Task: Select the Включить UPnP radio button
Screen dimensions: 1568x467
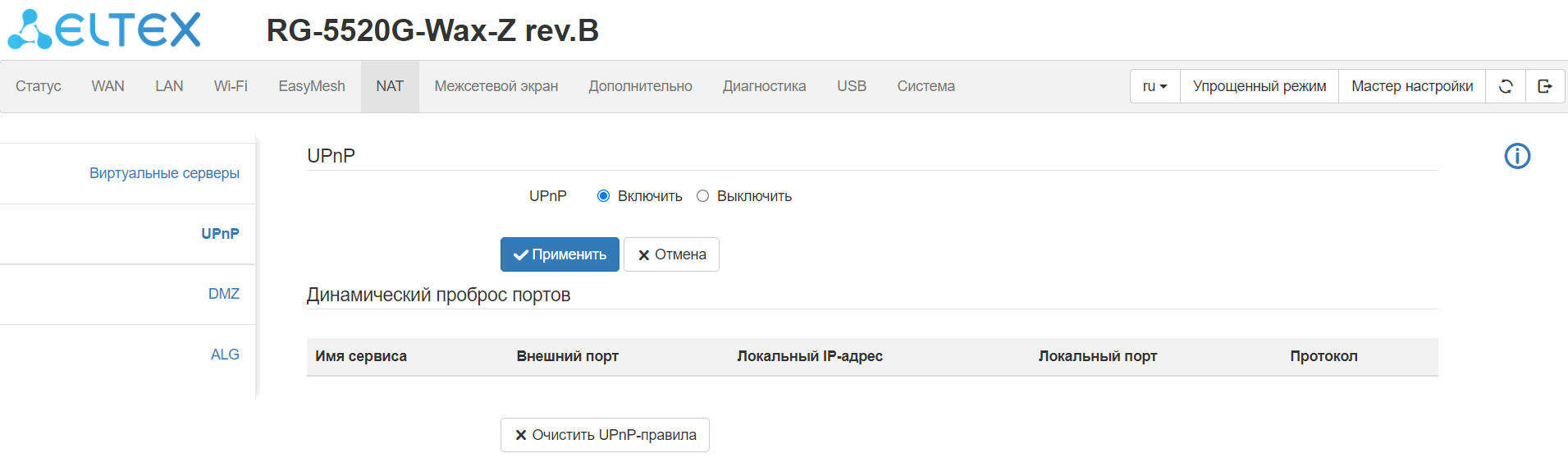Action: [604, 196]
